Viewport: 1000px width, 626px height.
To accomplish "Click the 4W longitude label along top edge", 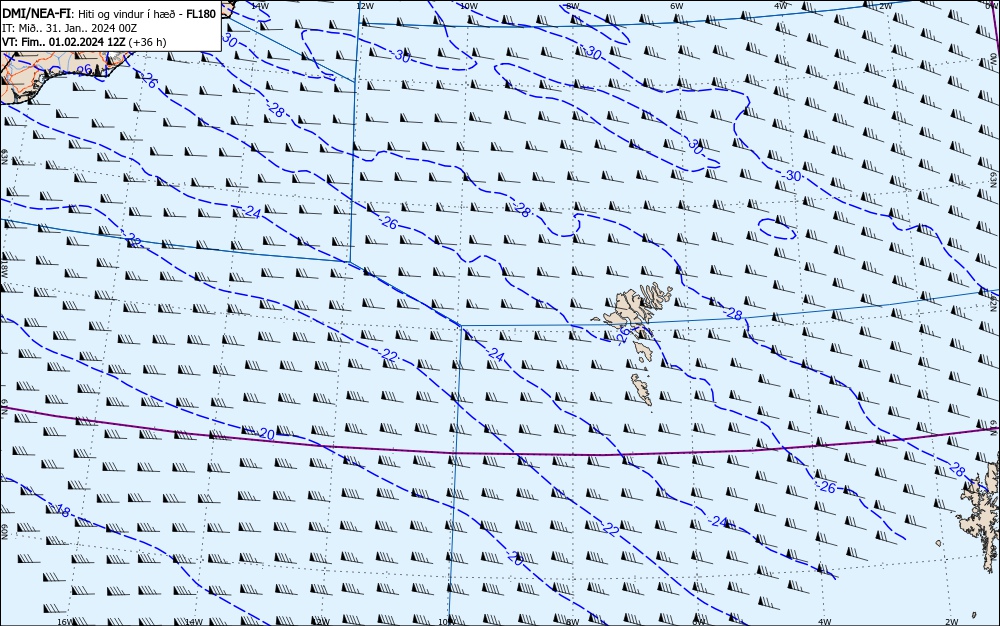I will tap(781, 5).
